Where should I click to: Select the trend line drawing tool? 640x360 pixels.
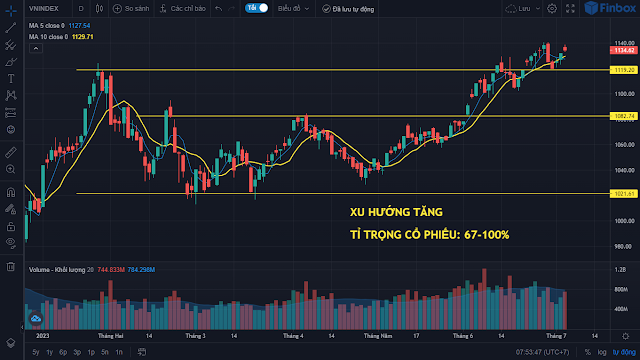[x=11, y=28]
